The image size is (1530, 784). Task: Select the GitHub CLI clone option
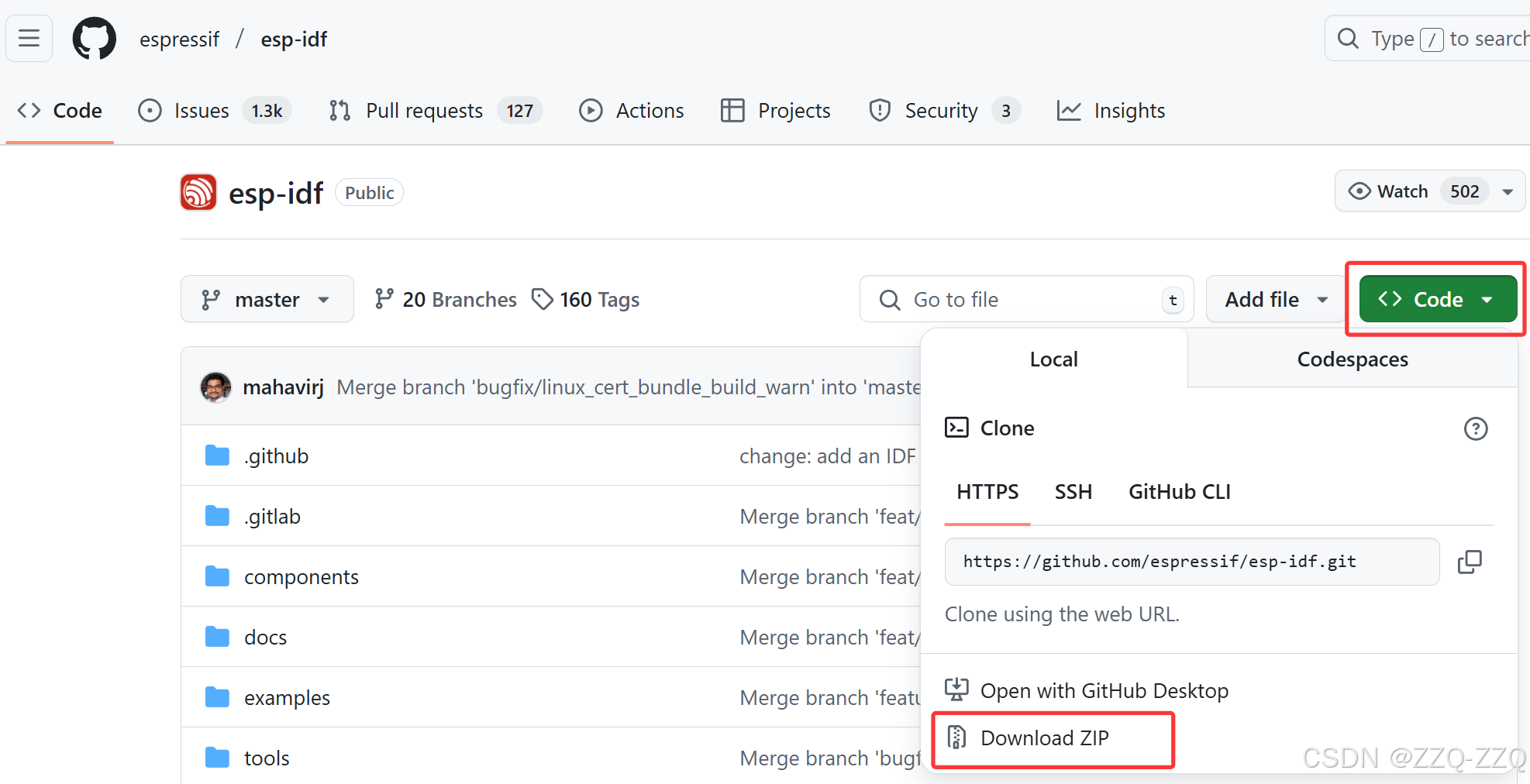coord(1179,492)
